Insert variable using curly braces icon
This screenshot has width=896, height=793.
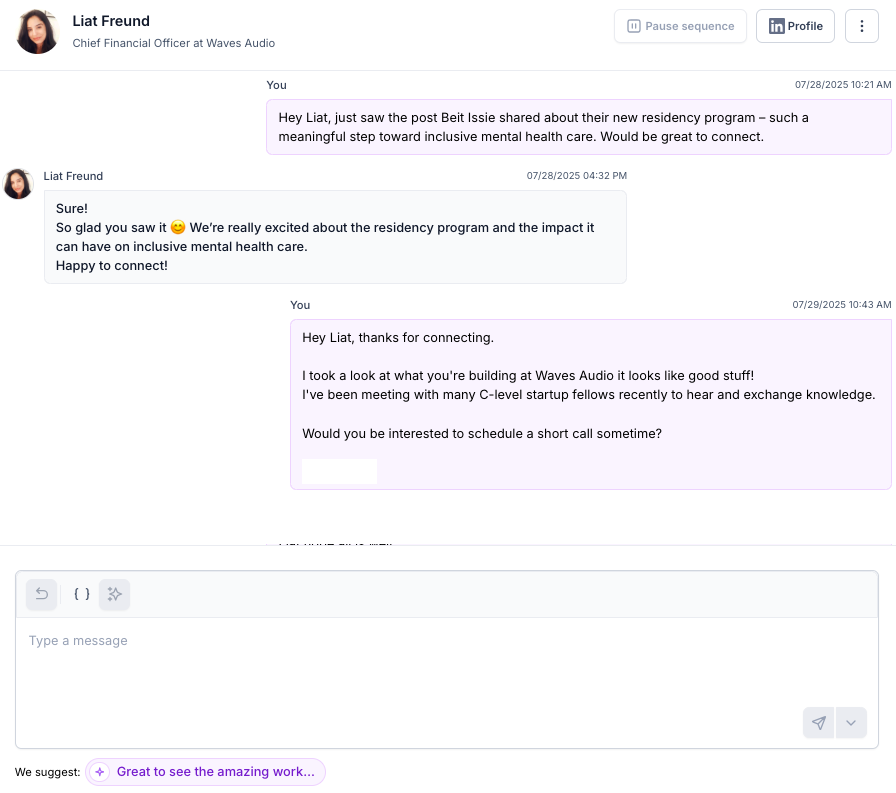(x=82, y=594)
